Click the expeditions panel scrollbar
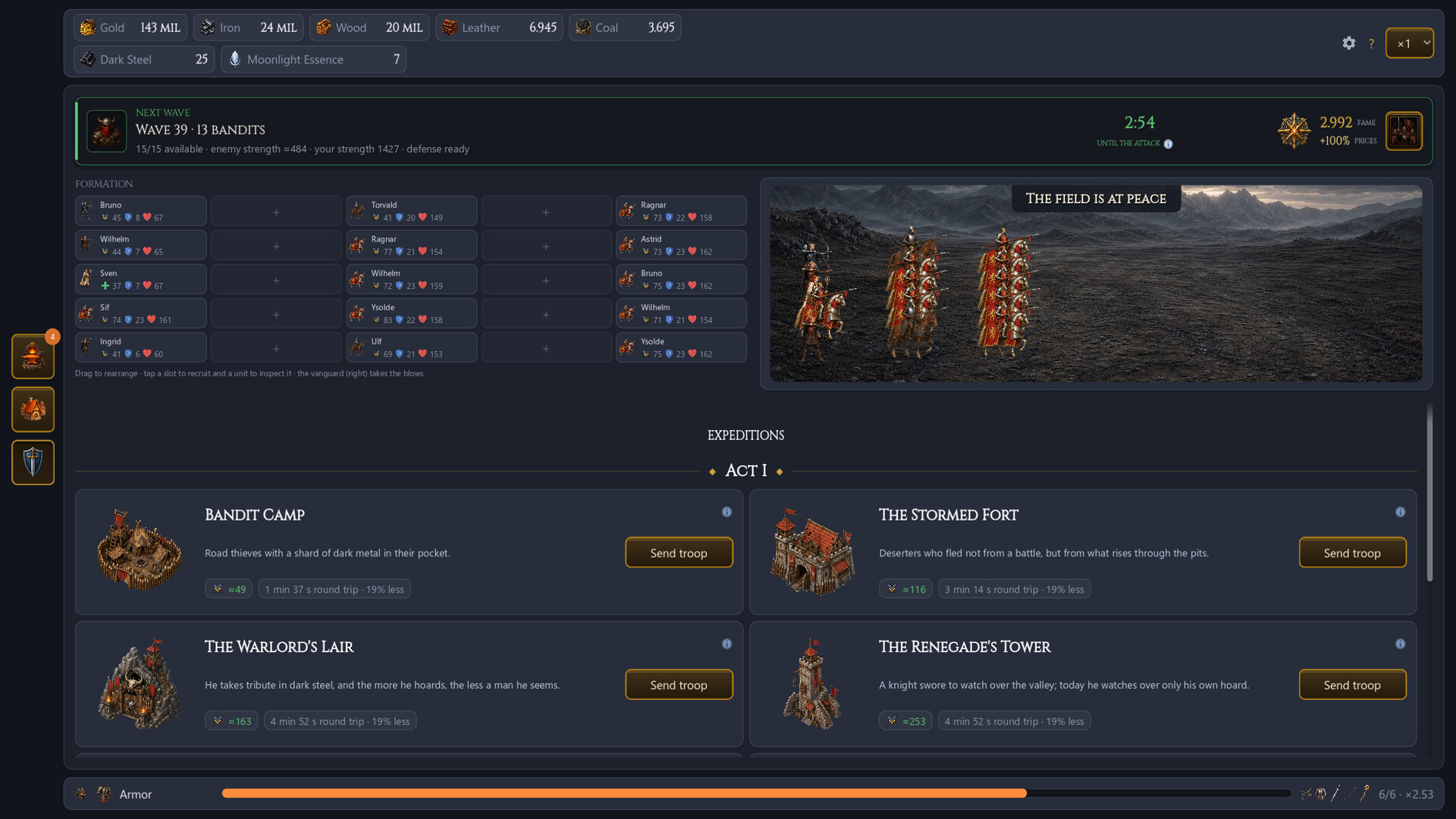This screenshot has height=819, width=1456. 1429,493
